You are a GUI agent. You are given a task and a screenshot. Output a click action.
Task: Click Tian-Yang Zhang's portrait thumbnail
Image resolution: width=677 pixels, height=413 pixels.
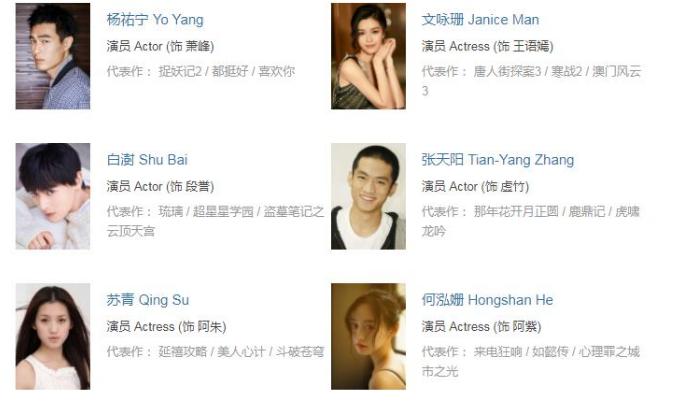pos(368,196)
